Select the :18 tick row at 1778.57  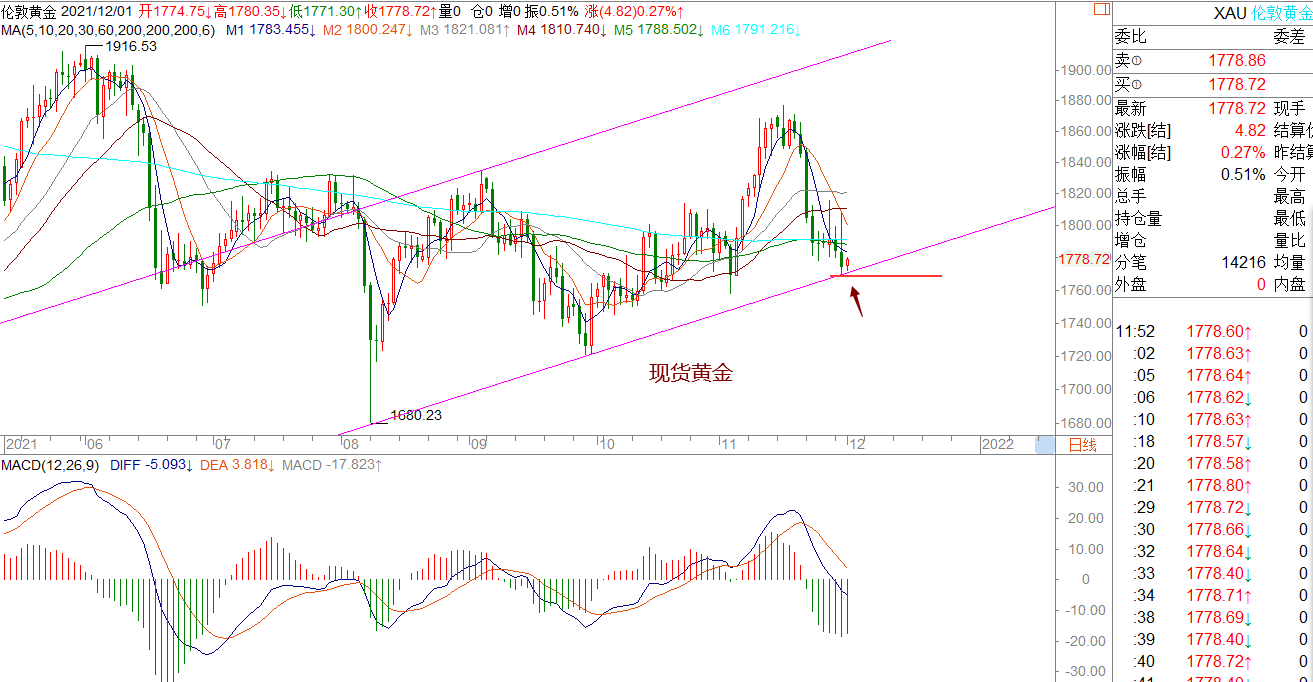click(1213, 441)
